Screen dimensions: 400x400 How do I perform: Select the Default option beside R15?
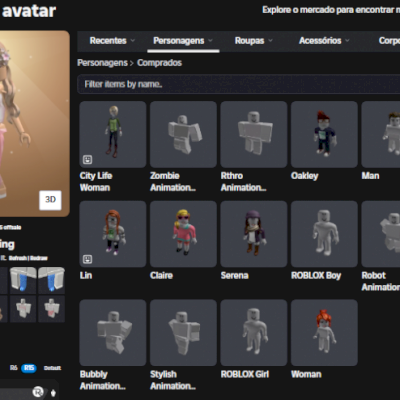coord(52,368)
